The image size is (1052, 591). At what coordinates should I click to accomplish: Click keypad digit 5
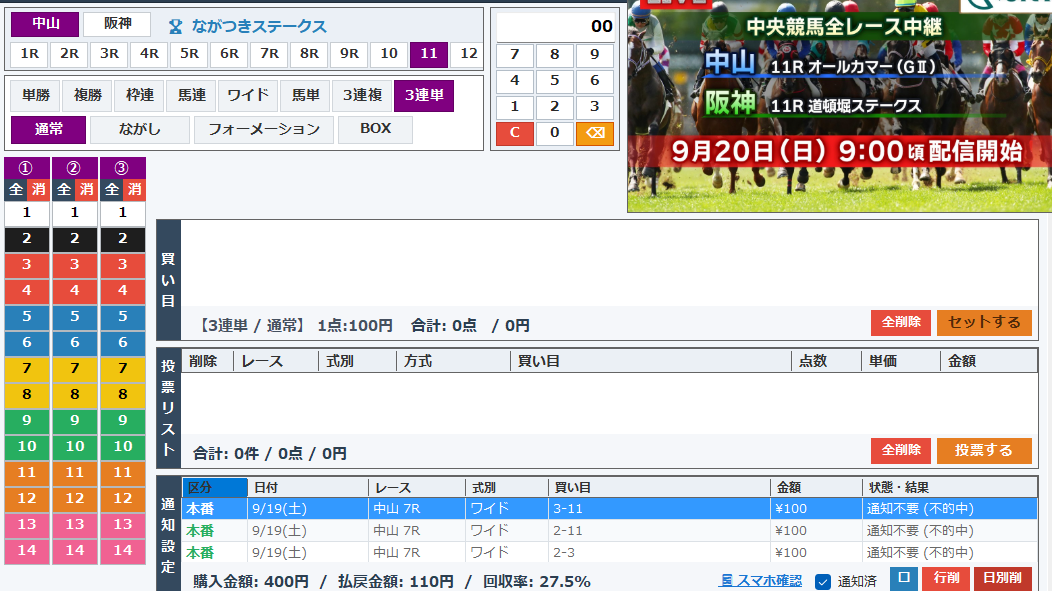(554, 80)
